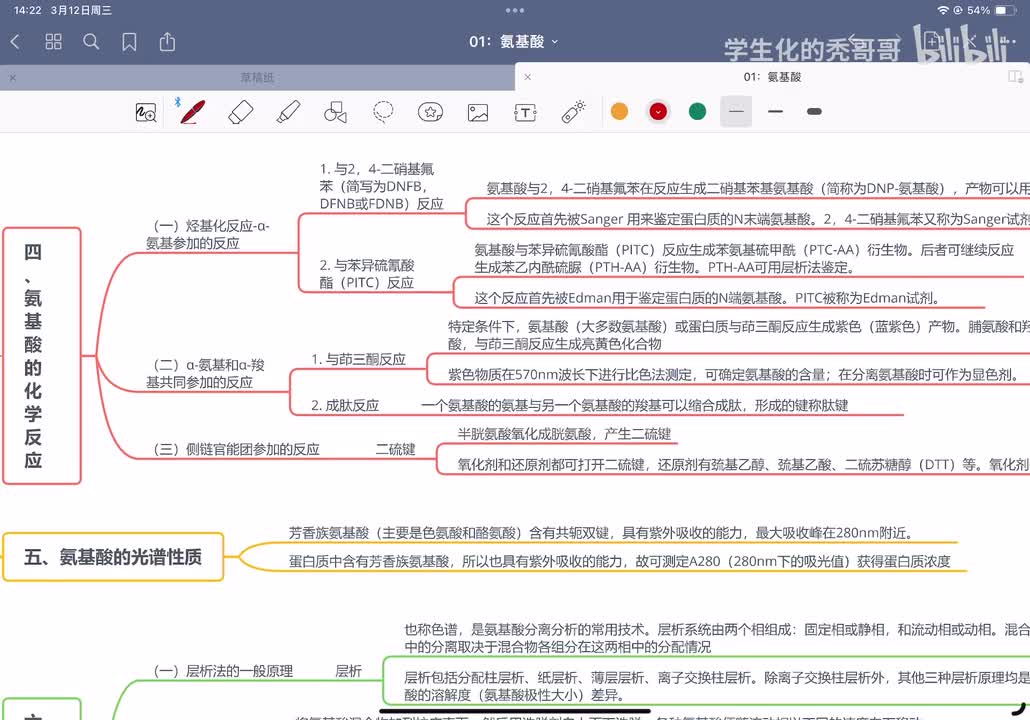This screenshot has height=720, width=1030.
Task: Click the 四、氨基酸的化学反应 node box
Action: (x=42, y=356)
